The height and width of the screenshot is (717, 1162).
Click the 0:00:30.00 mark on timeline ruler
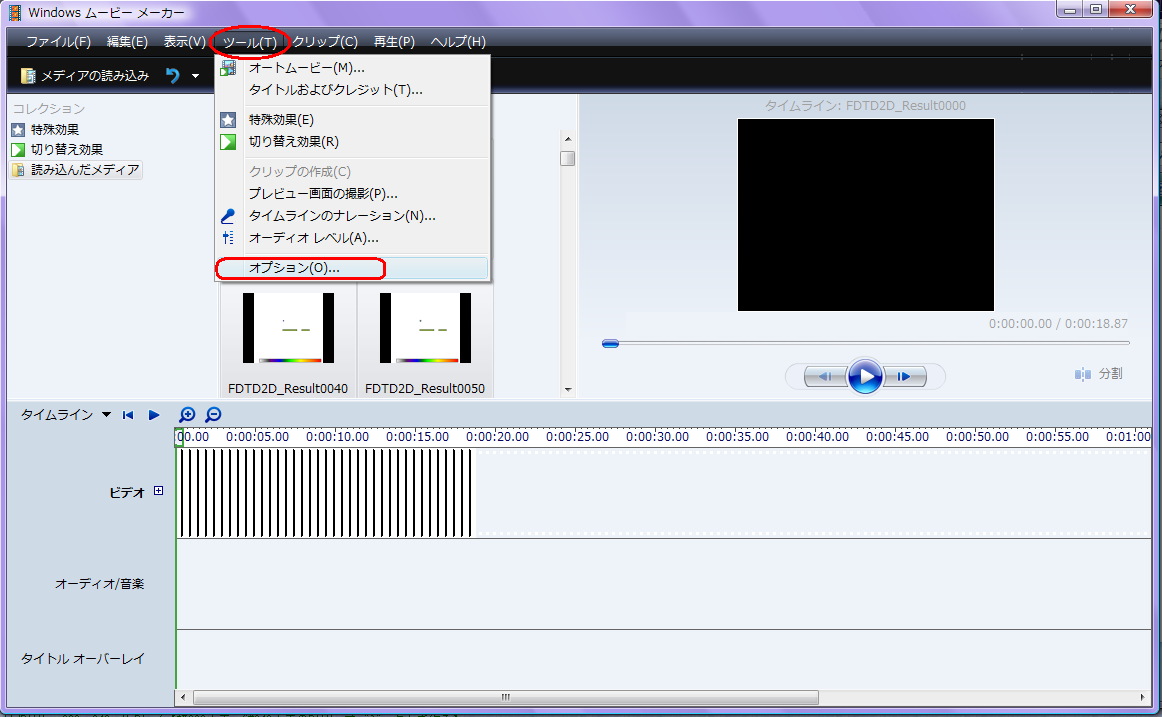tap(657, 436)
